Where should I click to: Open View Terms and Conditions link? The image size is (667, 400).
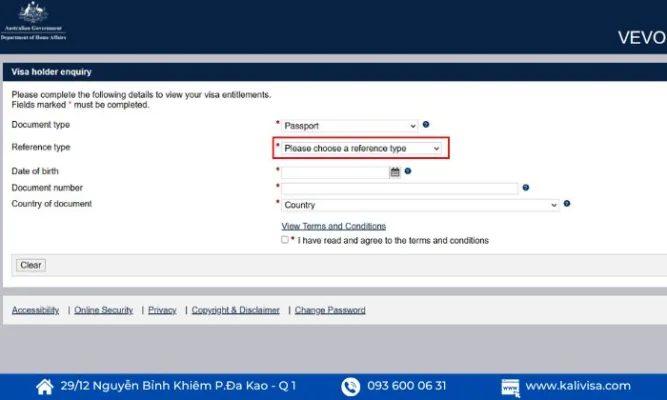(334, 226)
